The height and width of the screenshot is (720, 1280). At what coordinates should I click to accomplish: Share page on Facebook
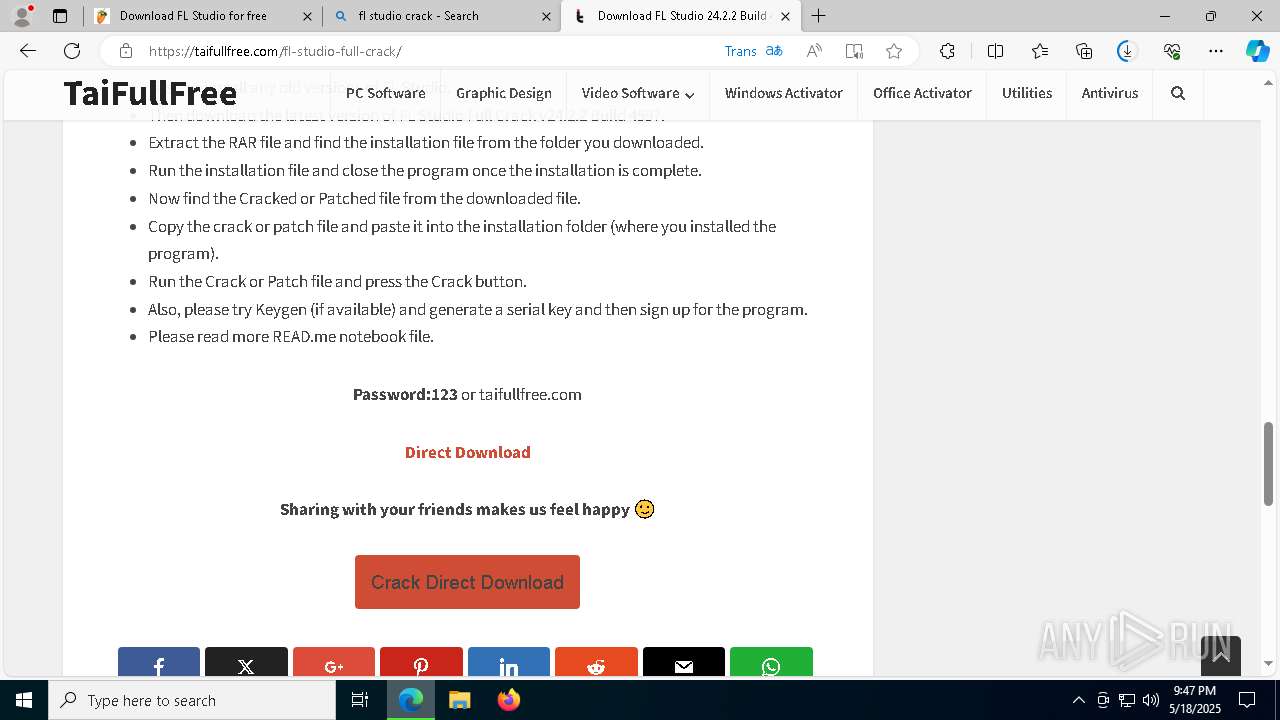click(159, 662)
